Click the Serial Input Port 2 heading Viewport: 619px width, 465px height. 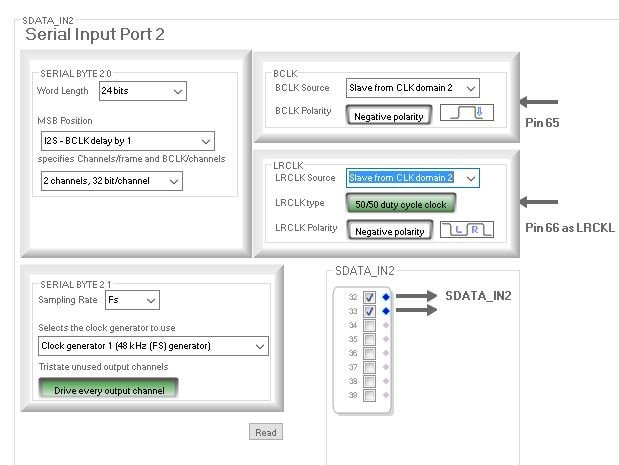pos(95,34)
